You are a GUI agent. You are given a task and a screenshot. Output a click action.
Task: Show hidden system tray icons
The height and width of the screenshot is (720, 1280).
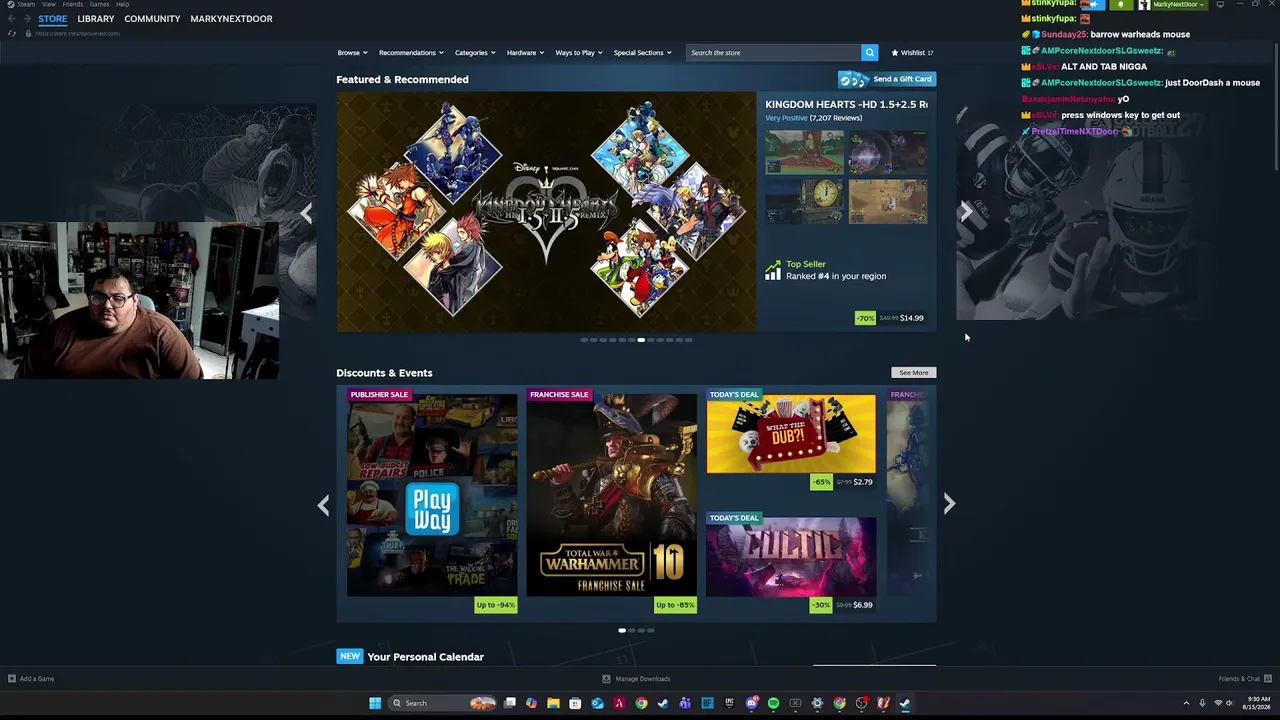pyautogui.click(x=1186, y=703)
